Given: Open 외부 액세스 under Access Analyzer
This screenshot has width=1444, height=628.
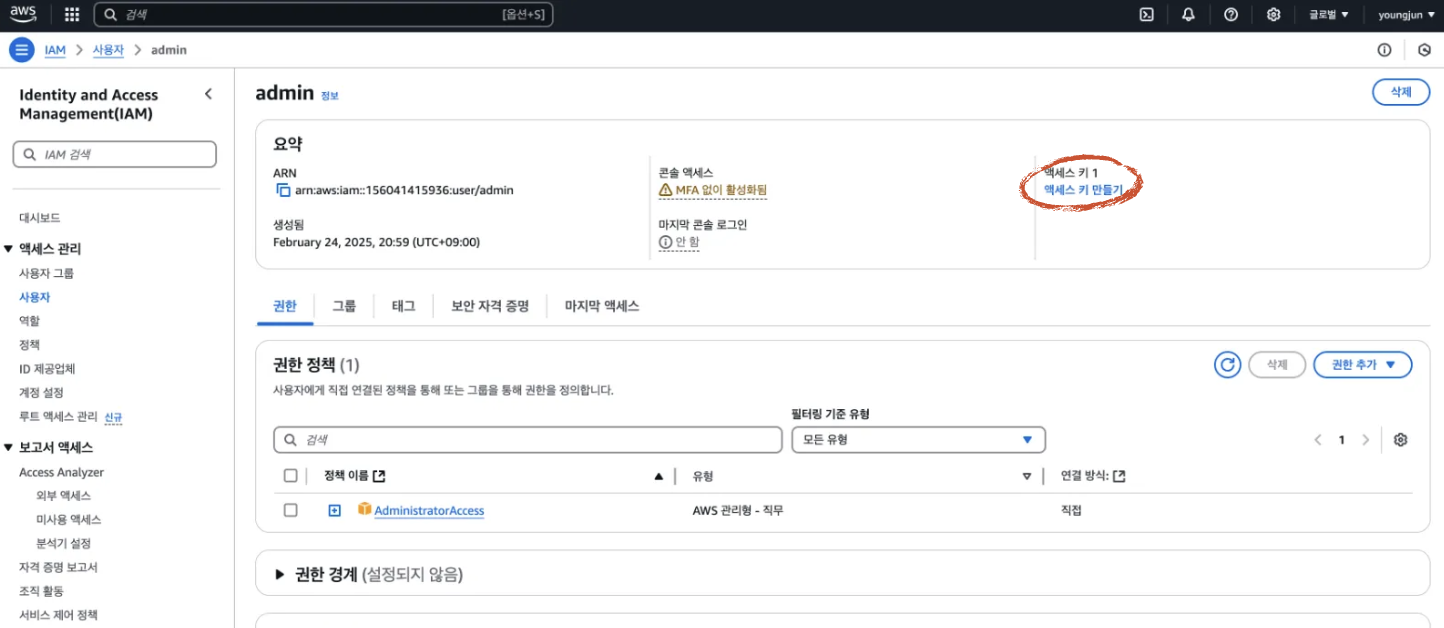Looking at the screenshot, I should pos(63,496).
